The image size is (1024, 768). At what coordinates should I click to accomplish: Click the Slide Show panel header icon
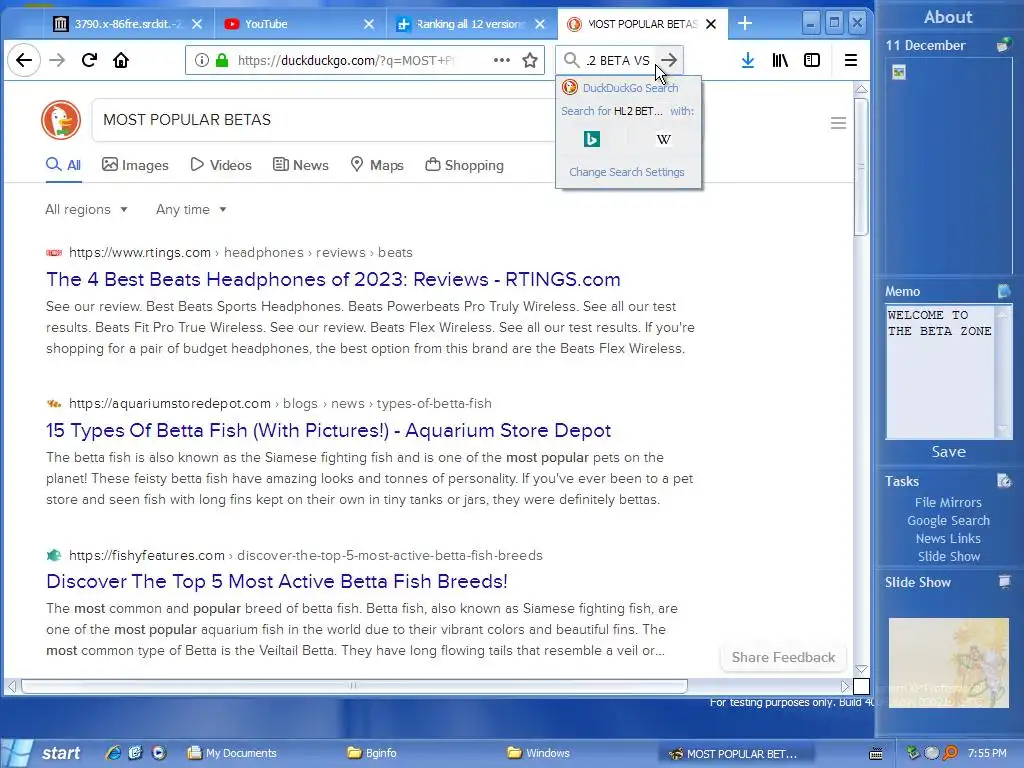pos(1004,581)
